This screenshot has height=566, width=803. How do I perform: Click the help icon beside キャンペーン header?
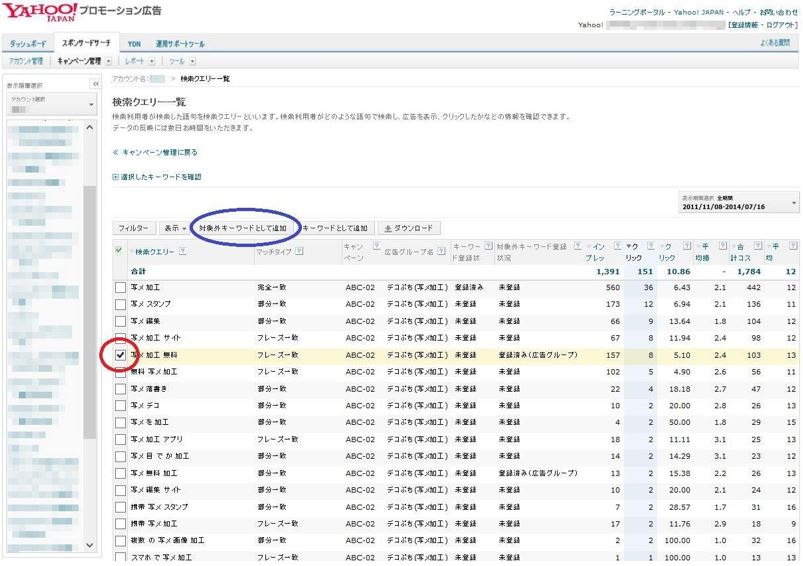376,246
